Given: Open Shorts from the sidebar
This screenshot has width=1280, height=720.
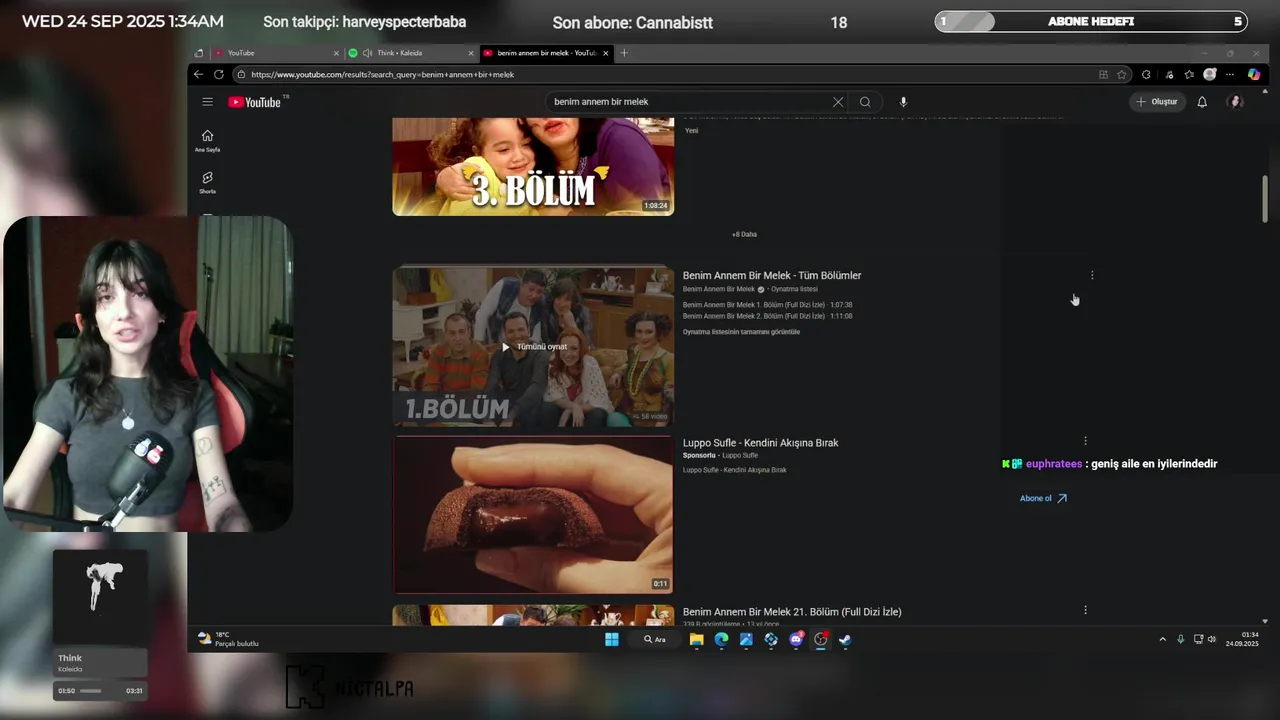Looking at the screenshot, I should point(207,182).
